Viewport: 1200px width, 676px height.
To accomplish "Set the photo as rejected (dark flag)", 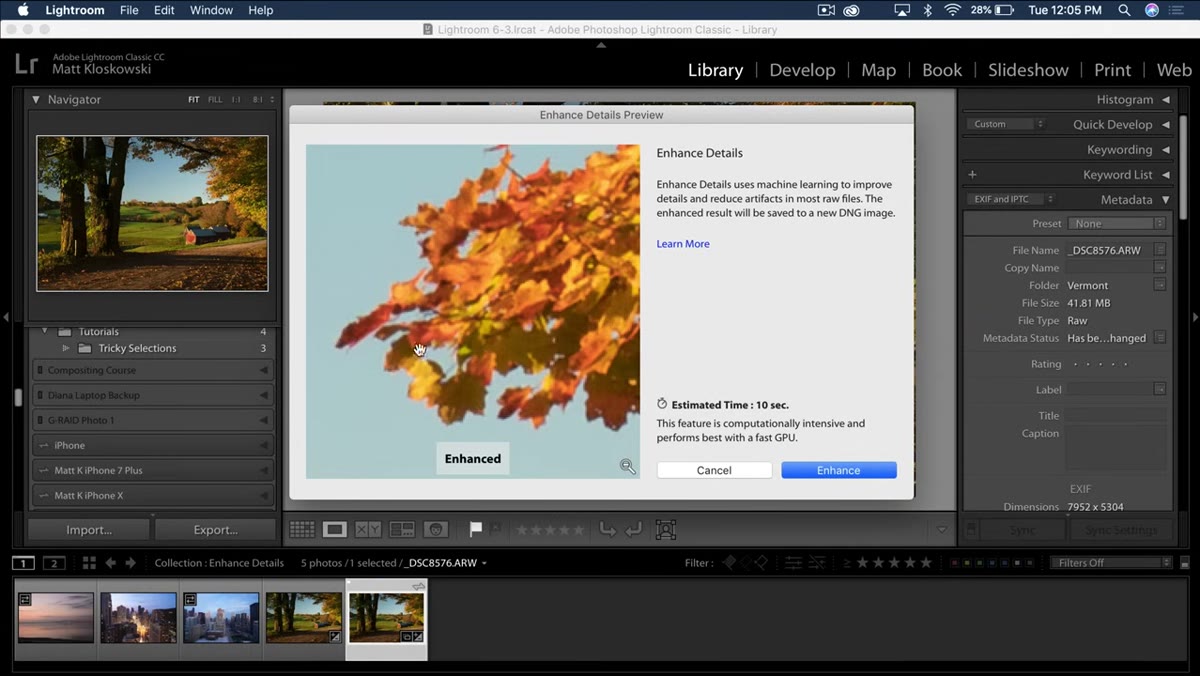I will pyautogui.click(x=495, y=529).
